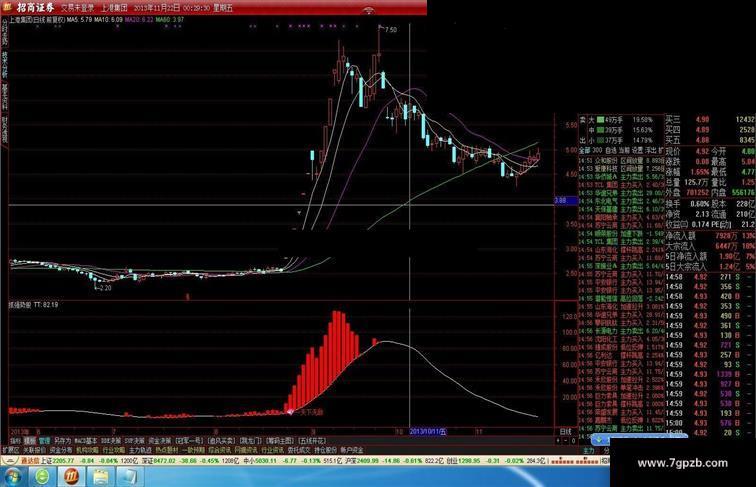This screenshot has width=756, height=487.
Task: Open 账户资金 tab
Action: click(x=351, y=450)
